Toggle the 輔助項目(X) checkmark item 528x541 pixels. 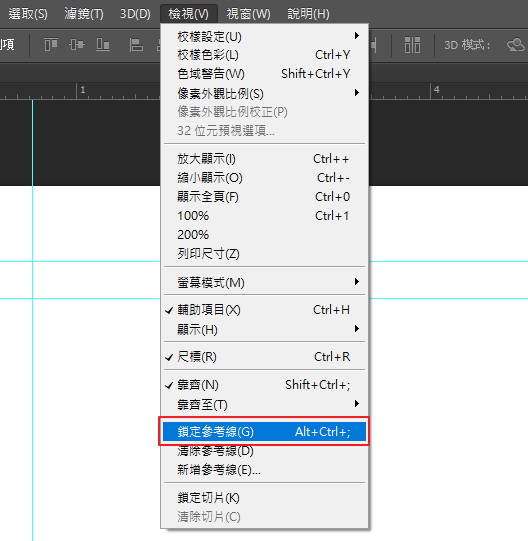coord(264,310)
